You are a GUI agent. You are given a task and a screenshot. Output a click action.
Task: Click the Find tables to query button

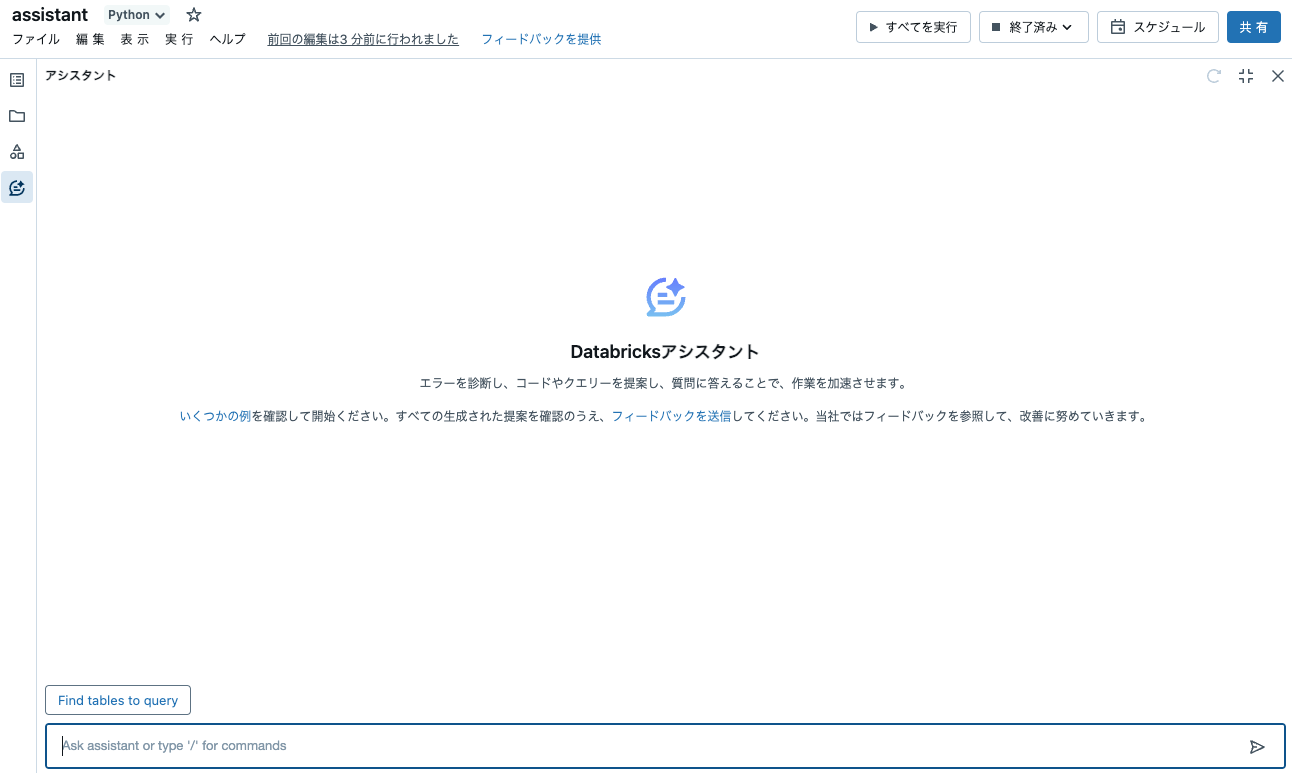(117, 700)
